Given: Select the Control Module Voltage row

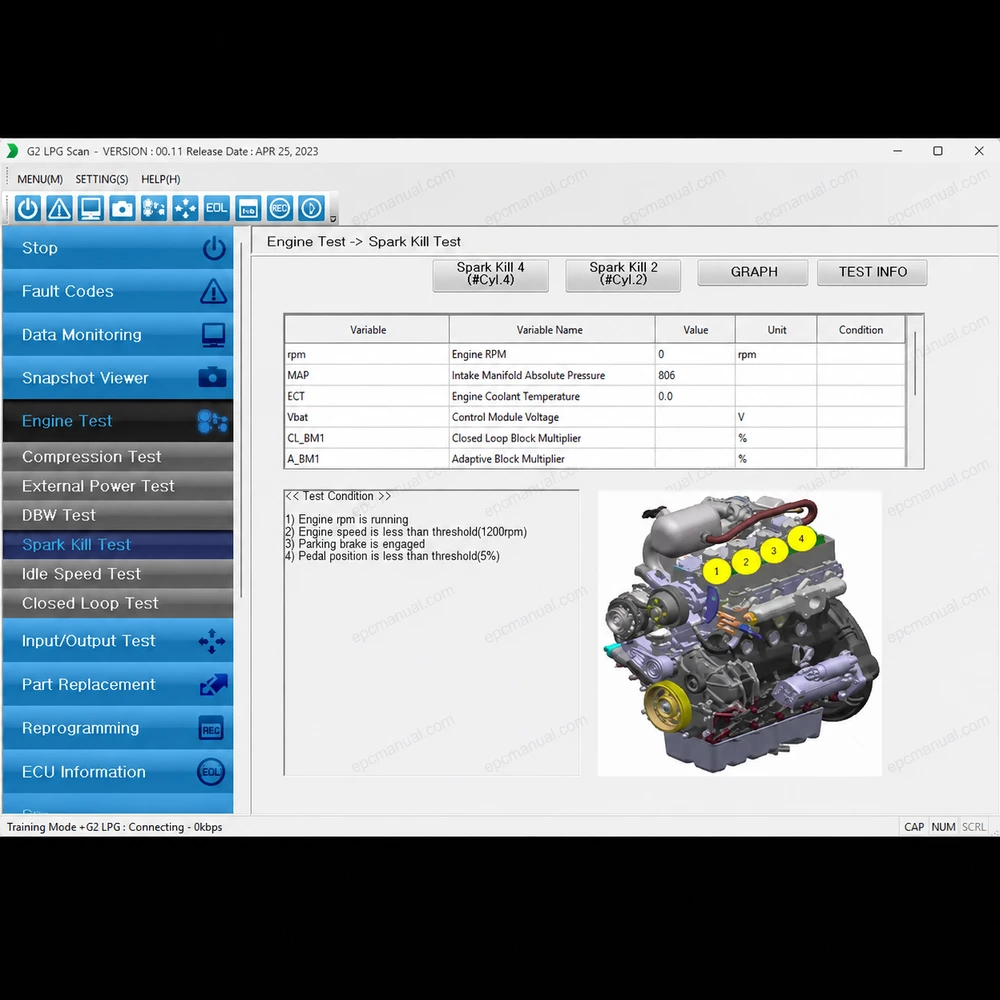Looking at the screenshot, I should 595,417.
